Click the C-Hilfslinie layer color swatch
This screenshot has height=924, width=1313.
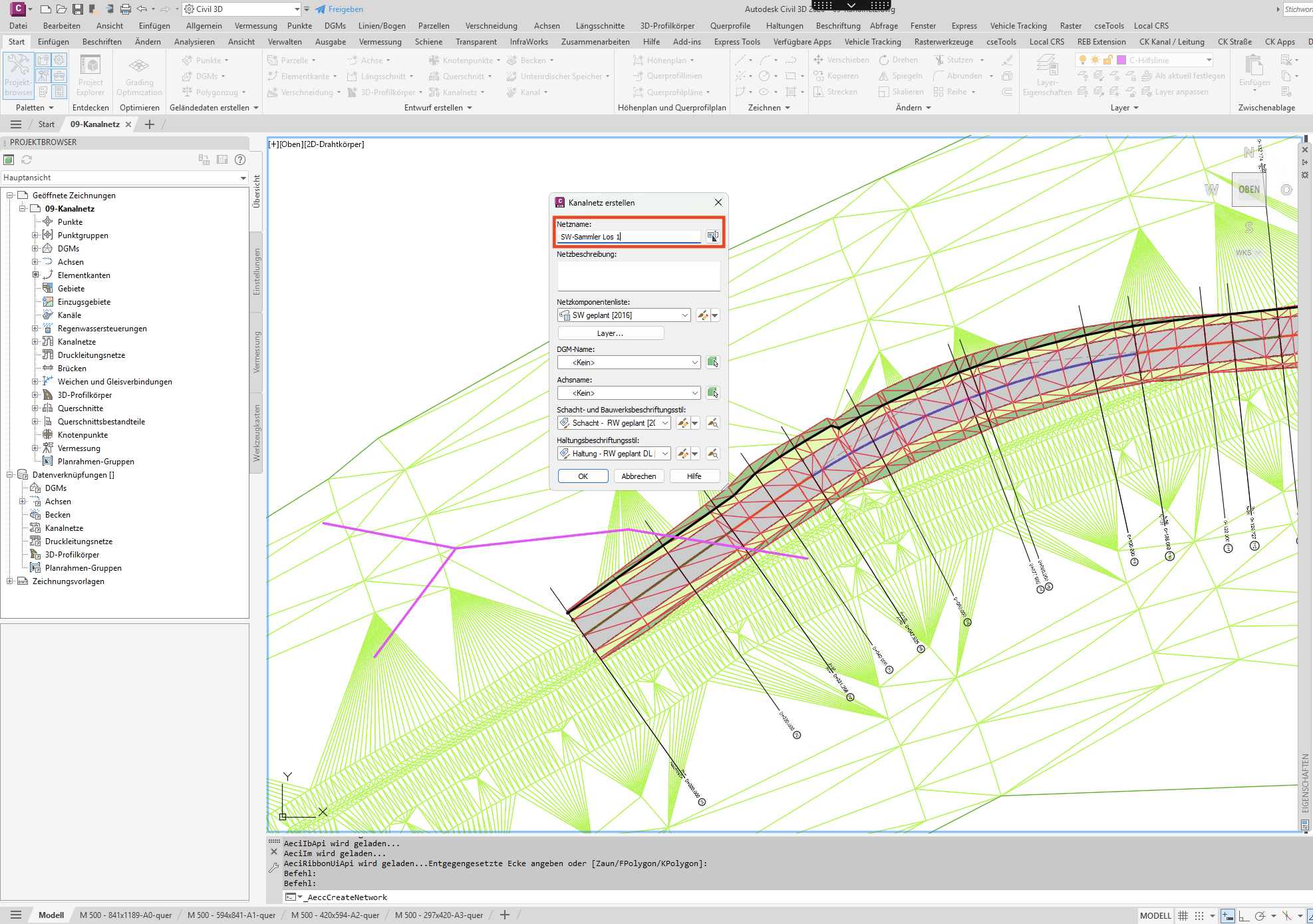[1121, 60]
